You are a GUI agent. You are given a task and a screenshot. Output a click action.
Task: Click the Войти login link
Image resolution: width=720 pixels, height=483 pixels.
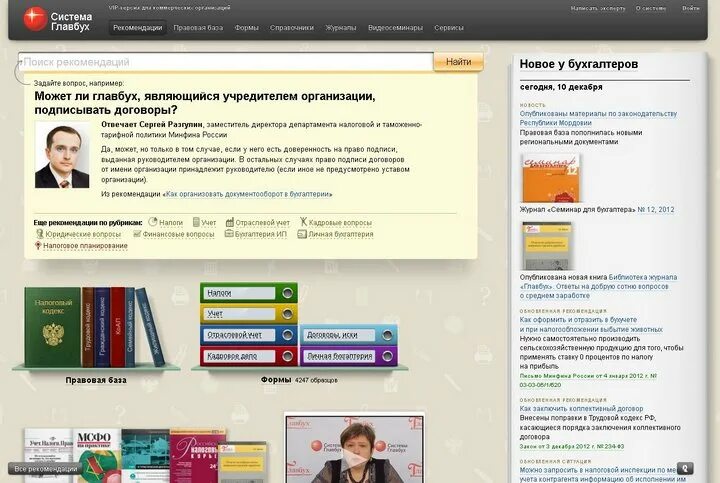click(691, 8)
